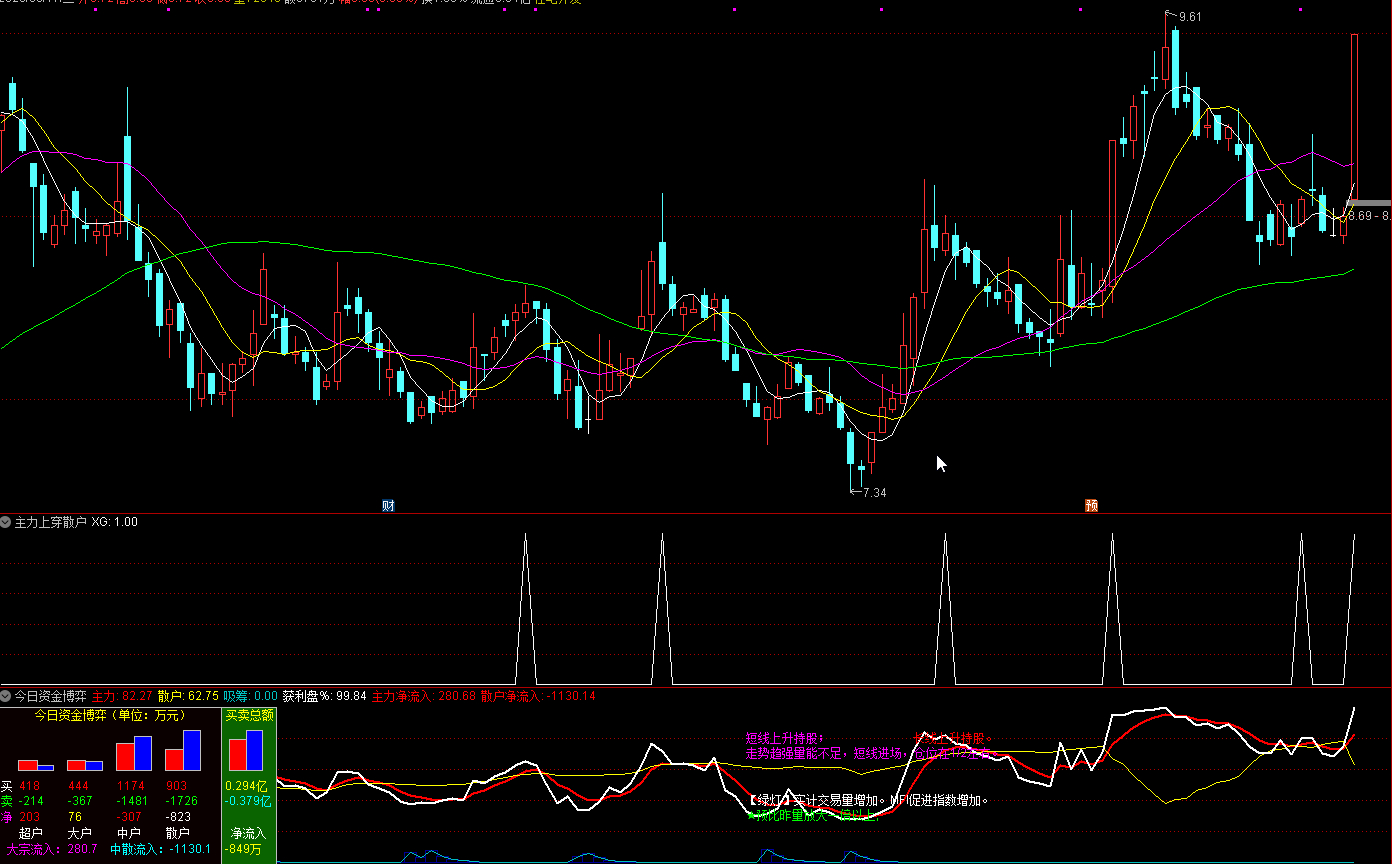Collapse the 今日资金博弈 indicator panel arrow
Screen dimensions: 1392x864
tap(6, 695)
